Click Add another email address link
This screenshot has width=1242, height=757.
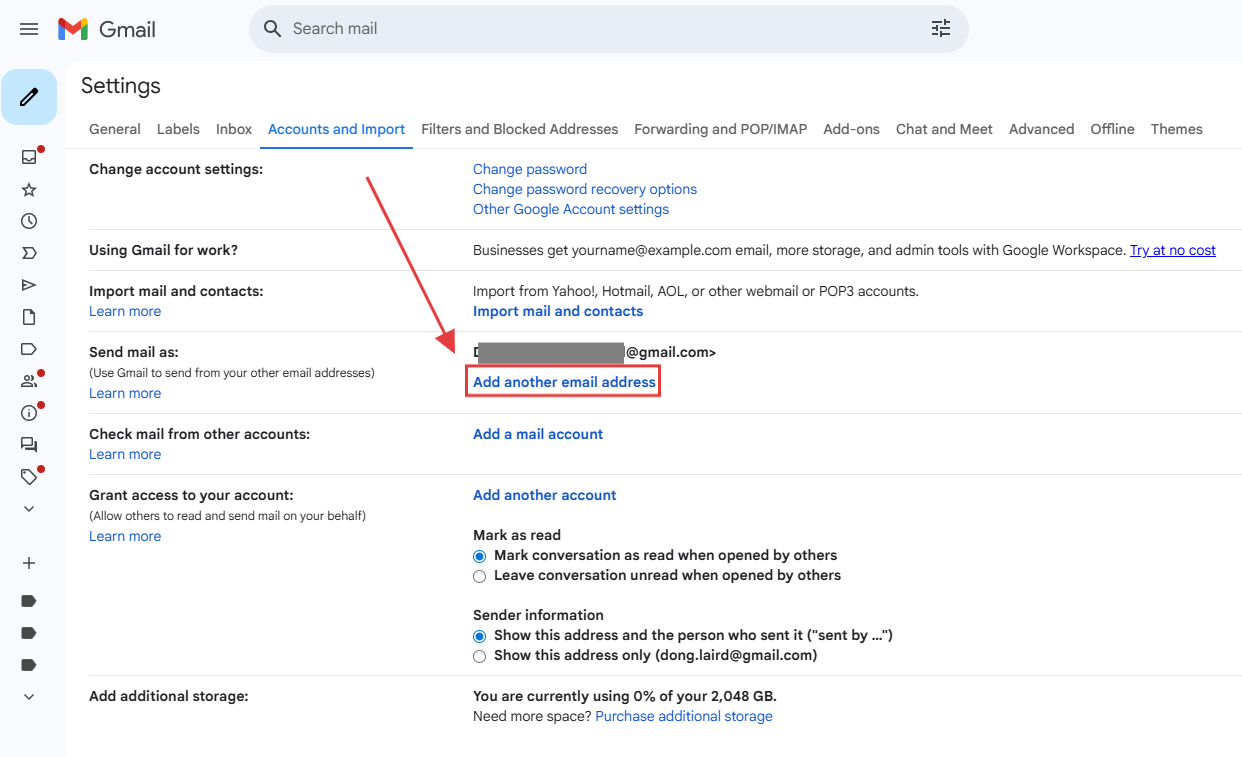click(x=564, y=382)
